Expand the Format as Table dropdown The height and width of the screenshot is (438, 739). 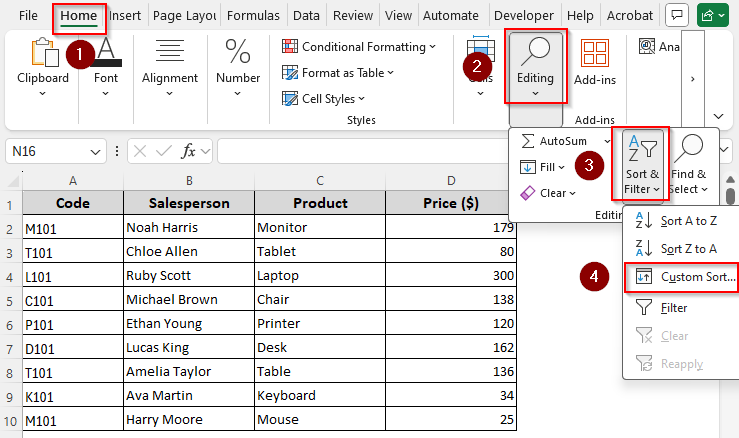point(338,72)
